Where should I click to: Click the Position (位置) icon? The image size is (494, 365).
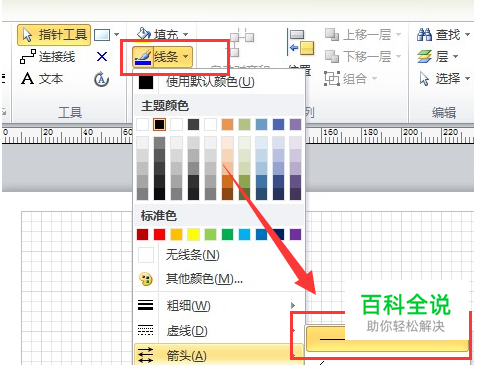(301, 43)
